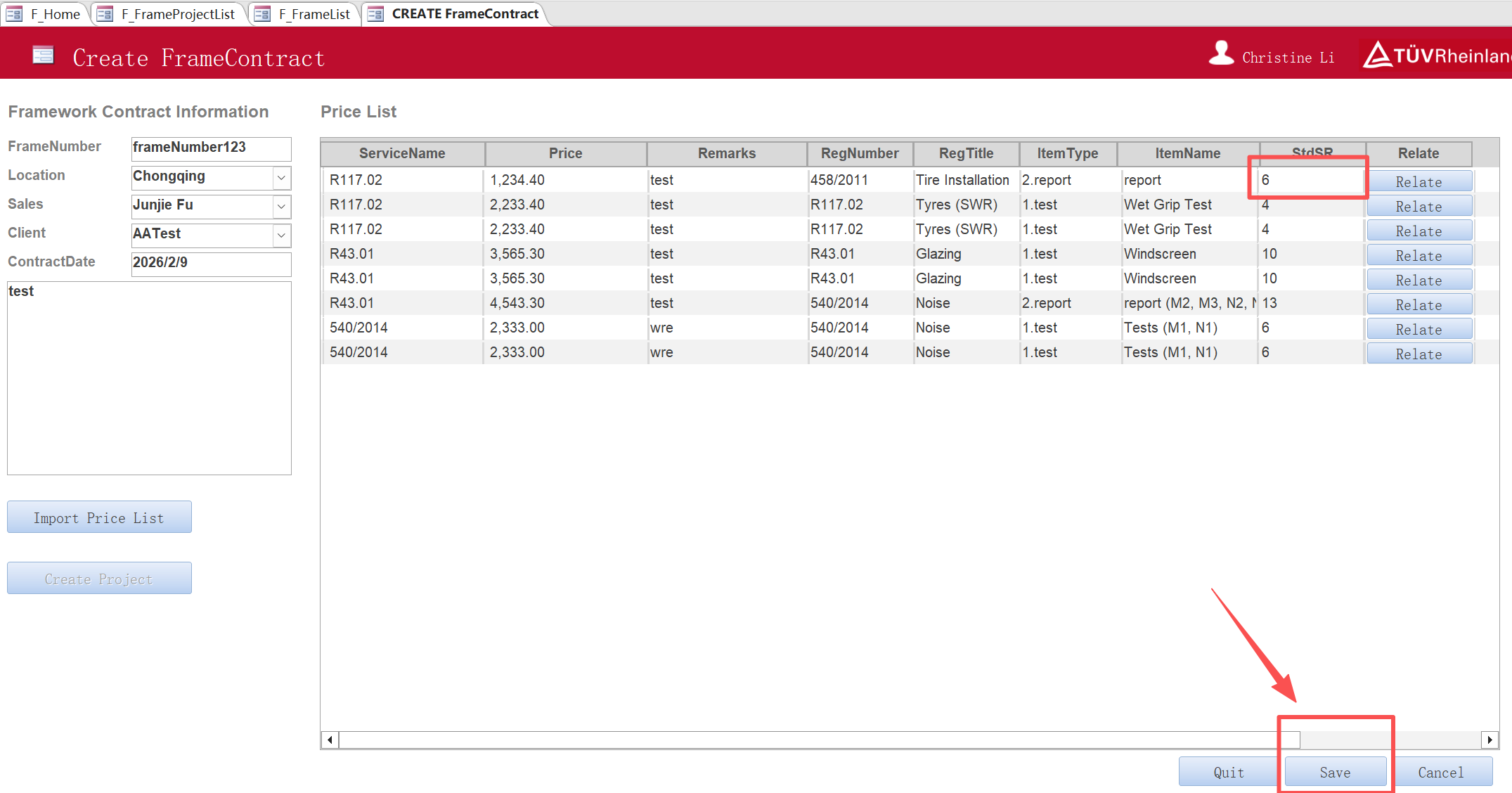Click the F_Home tab form icon
The width and height of the screenshot is (1512, 793).
click(15, 14)
